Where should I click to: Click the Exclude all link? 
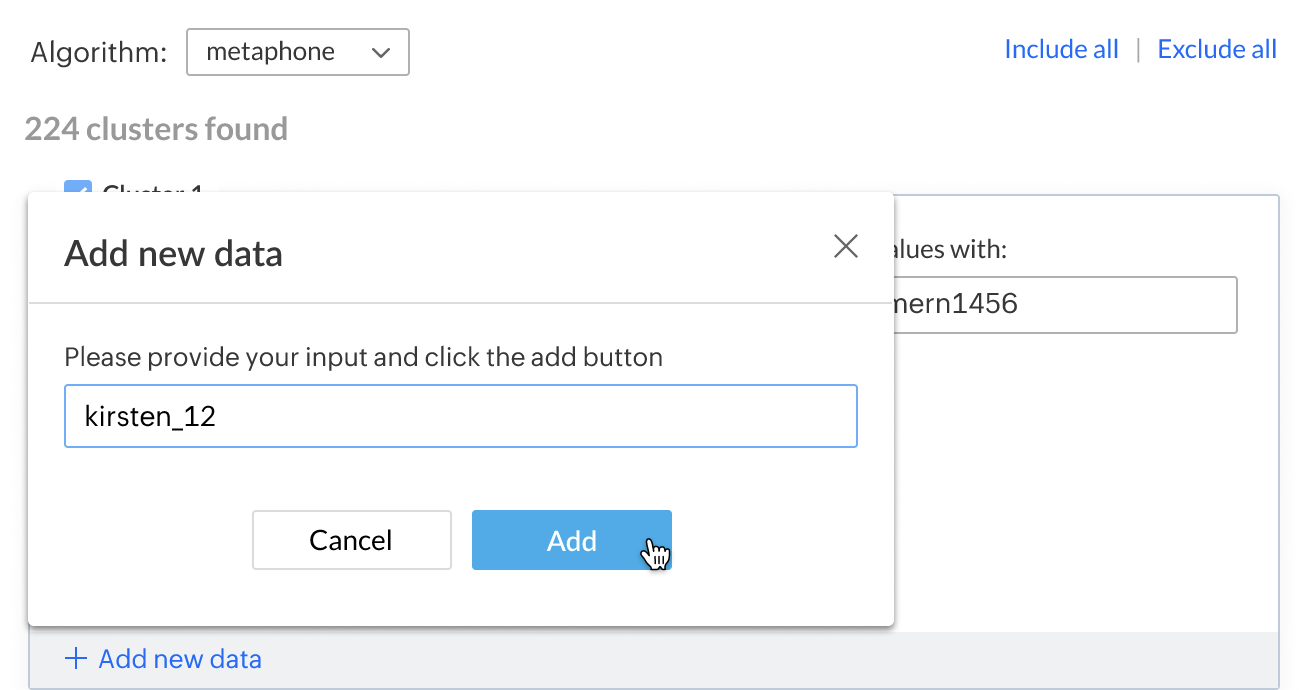tap(1217, 50)
